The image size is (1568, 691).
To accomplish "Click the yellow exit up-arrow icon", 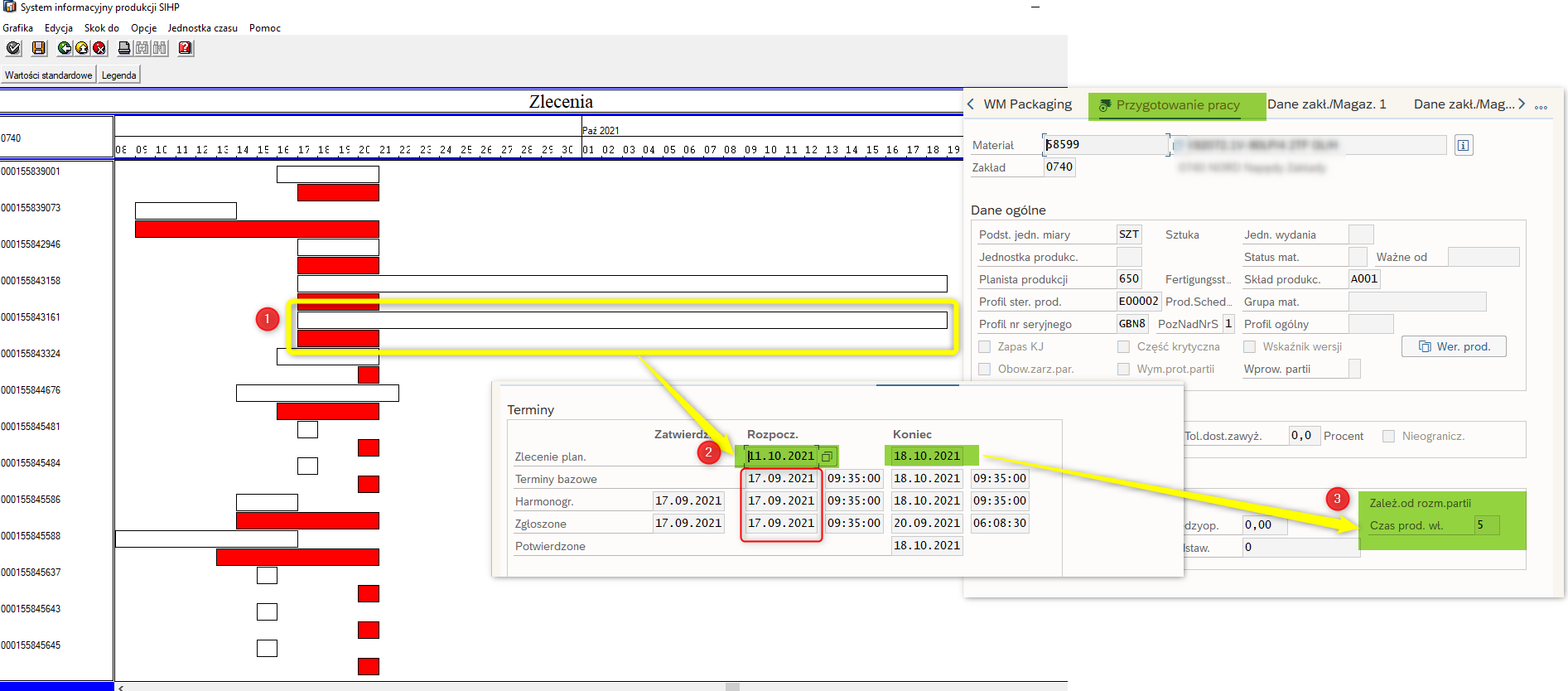I will [82, 48].
